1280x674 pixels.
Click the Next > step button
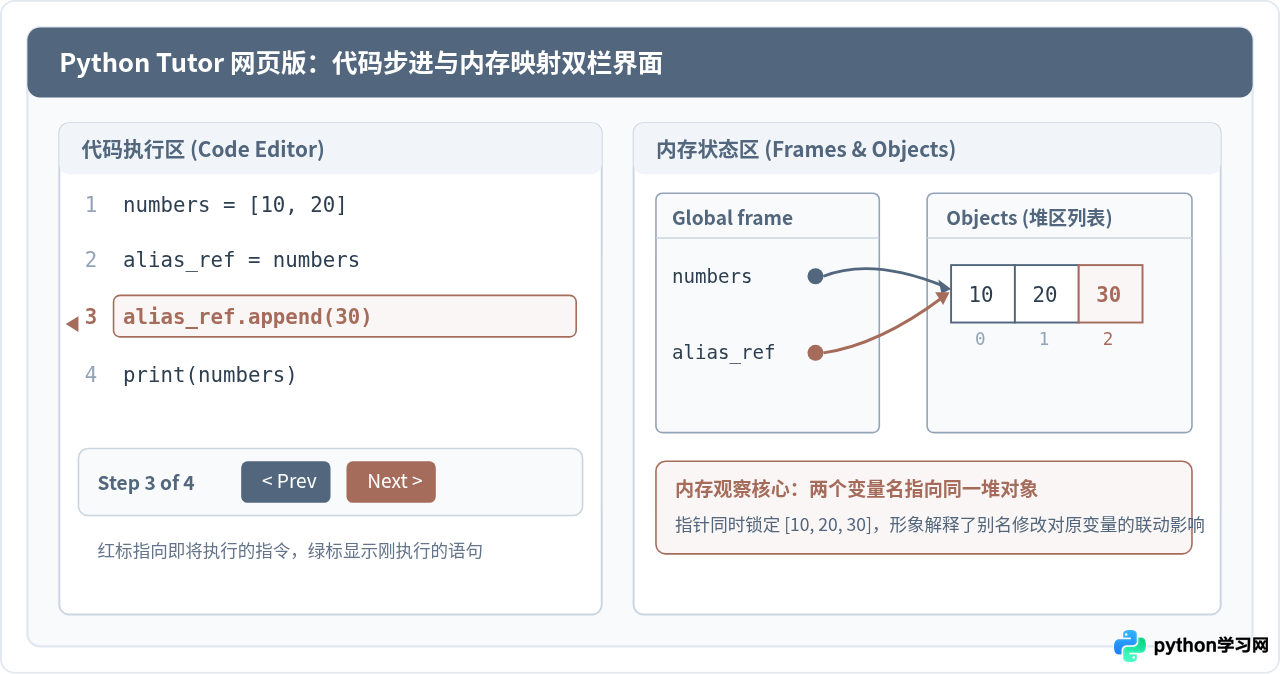coord(391,481)
